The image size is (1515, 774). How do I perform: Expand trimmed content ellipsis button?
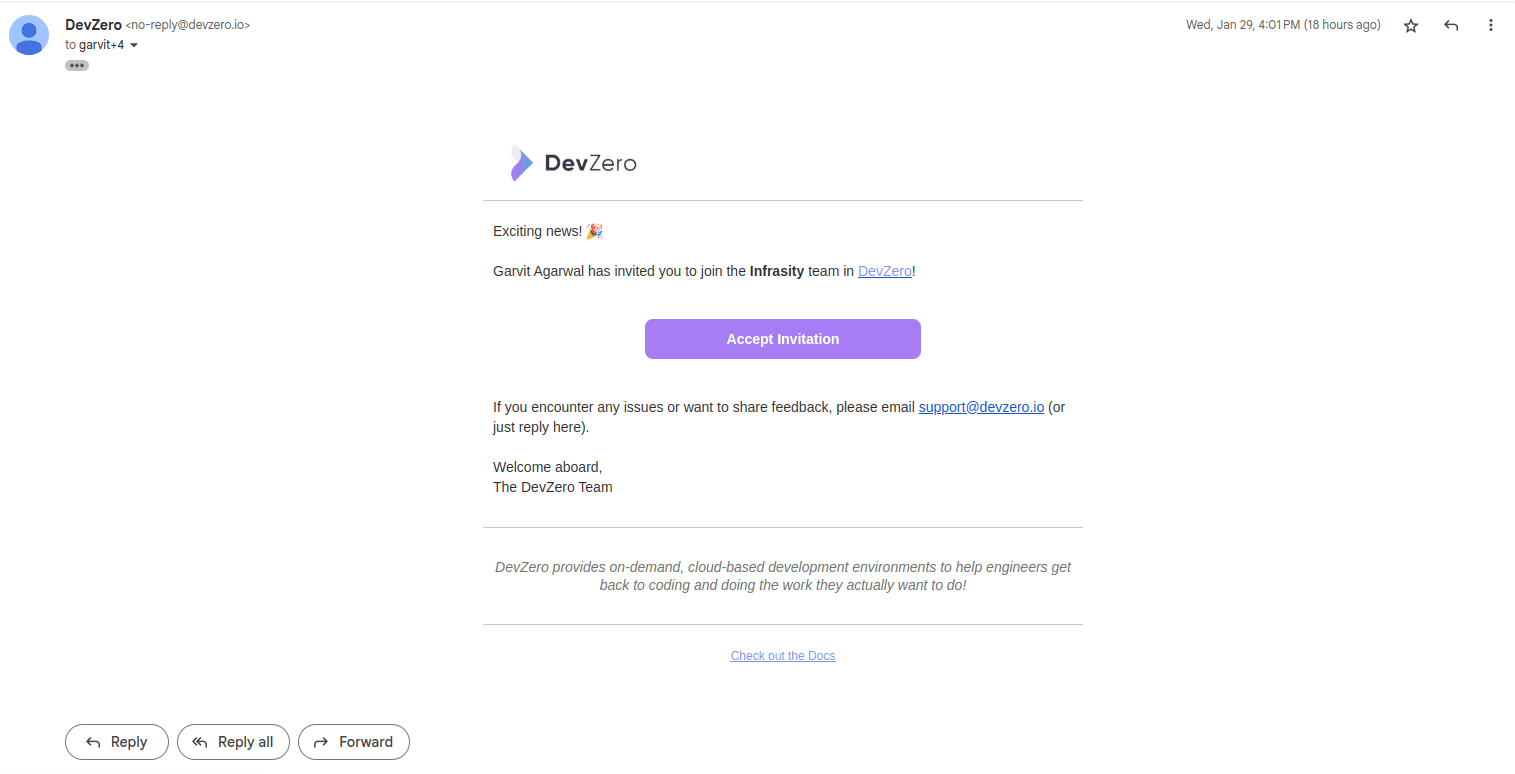77,65
